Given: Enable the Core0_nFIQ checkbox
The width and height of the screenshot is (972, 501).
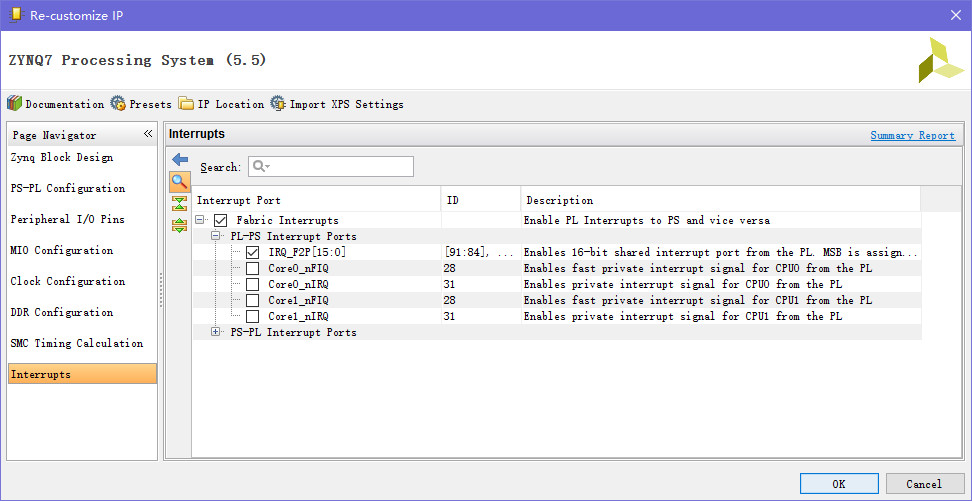Looking at the screenshot, I should (252, 269).
